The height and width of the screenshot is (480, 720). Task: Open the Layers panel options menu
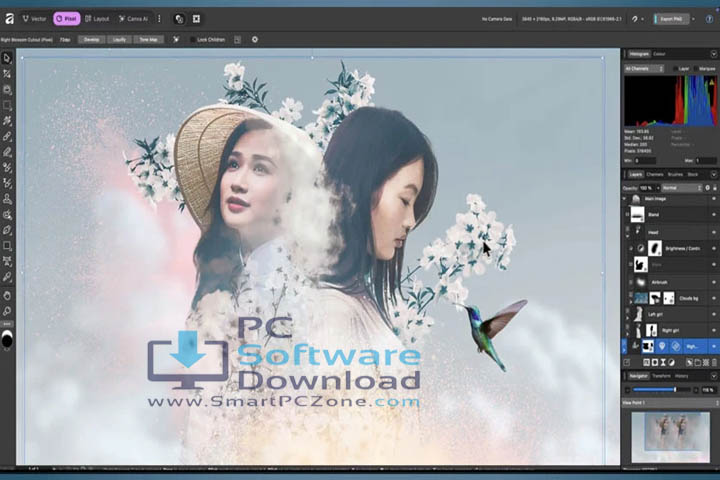714,175
